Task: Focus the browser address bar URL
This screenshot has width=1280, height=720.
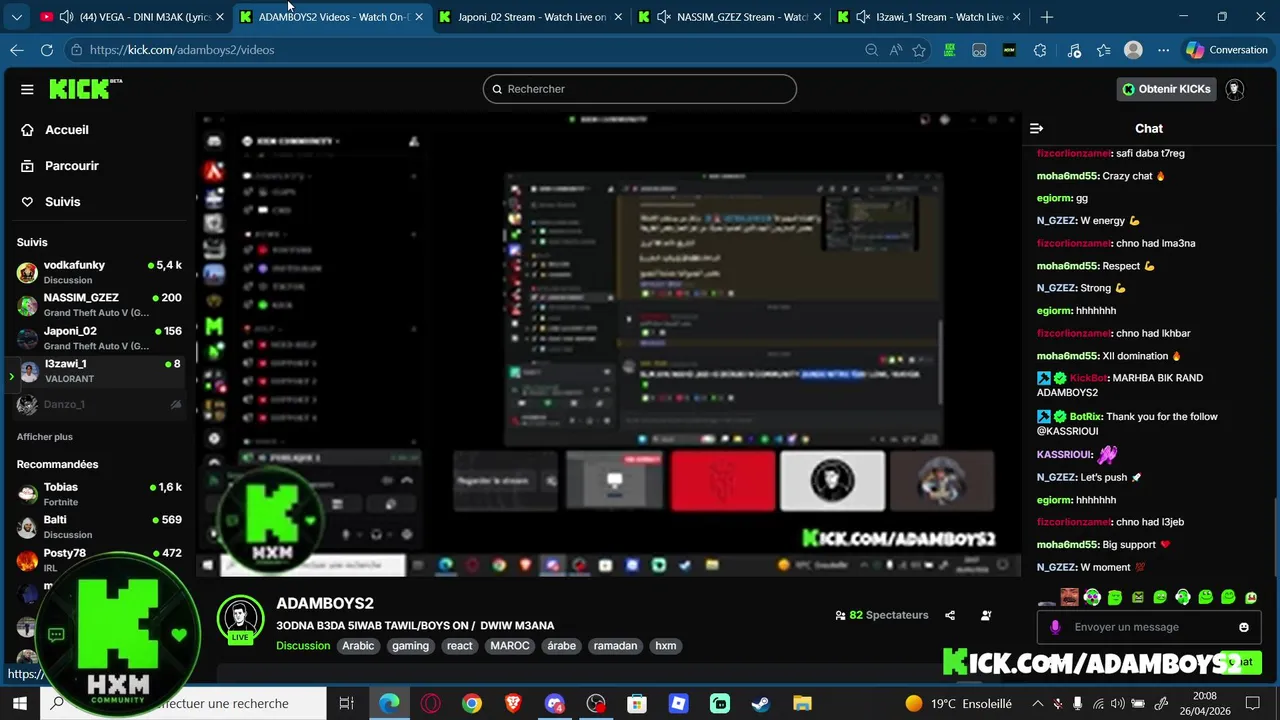Action: pos(182,50)
